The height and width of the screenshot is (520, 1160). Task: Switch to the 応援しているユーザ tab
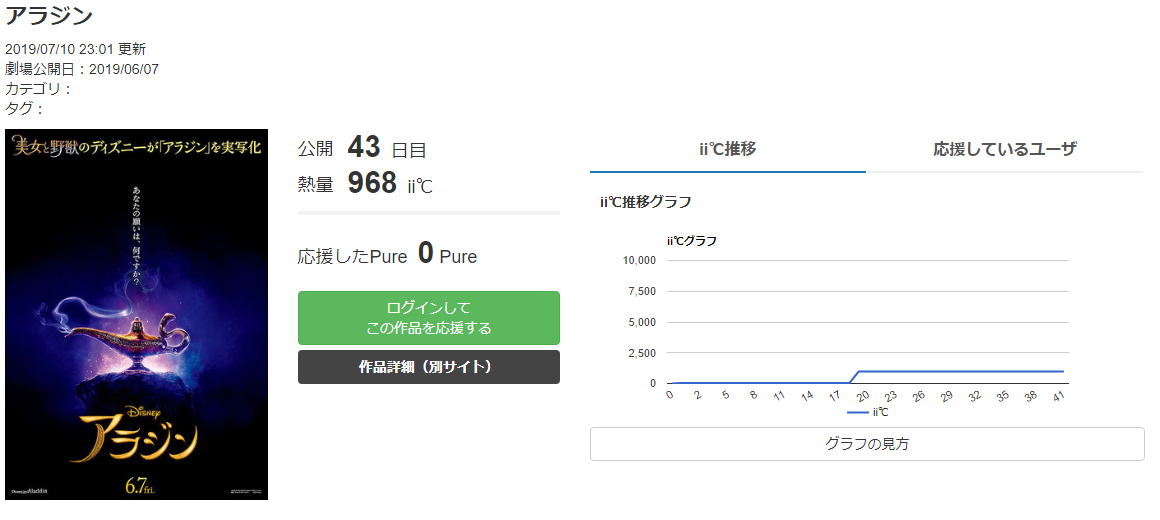[1004, 149]
